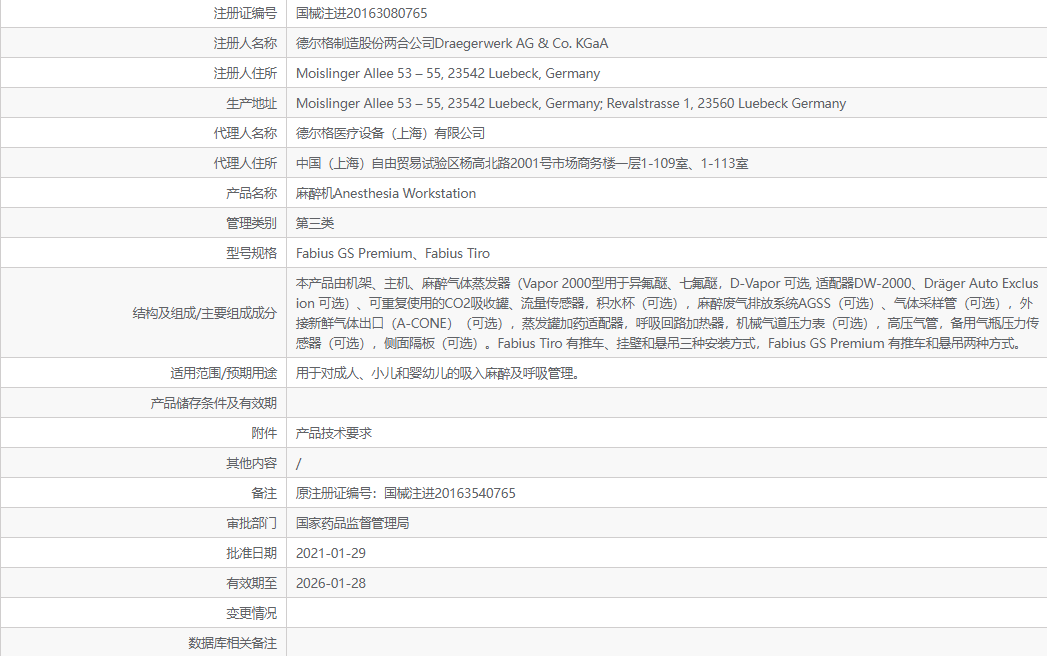Click the agent address mentioning 杨高北路2001号
This screenshot has height=656, width=1047.
click(522, 164)
